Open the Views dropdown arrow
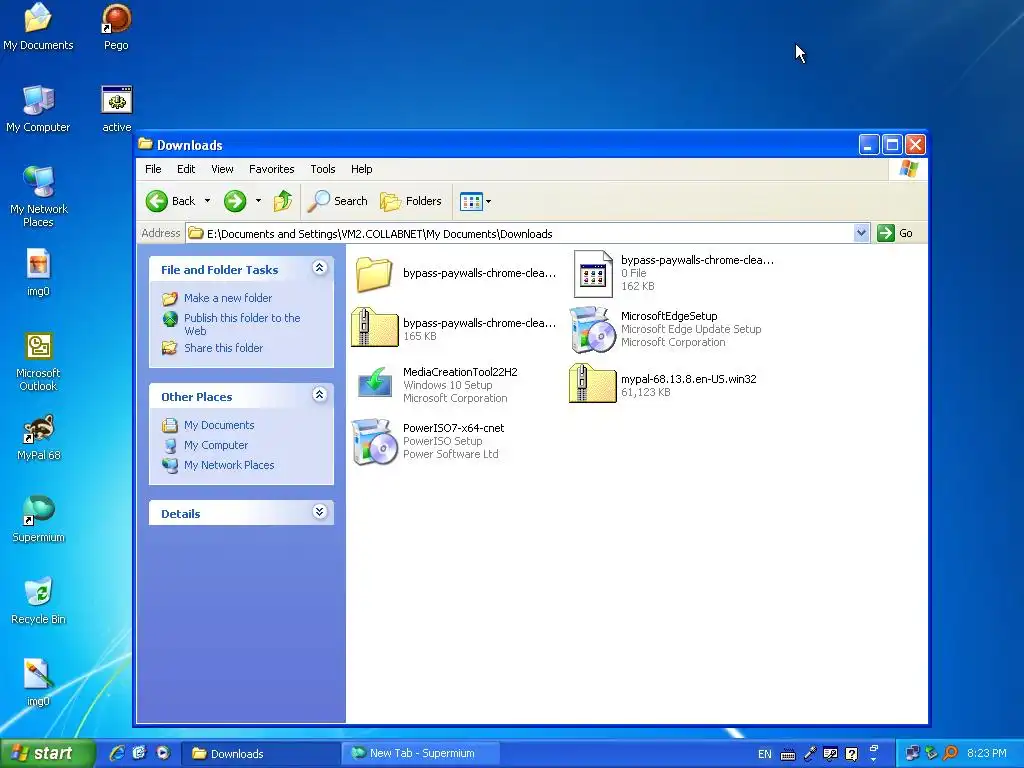Viewport: 1024px width, 768px height. (488, 201)
